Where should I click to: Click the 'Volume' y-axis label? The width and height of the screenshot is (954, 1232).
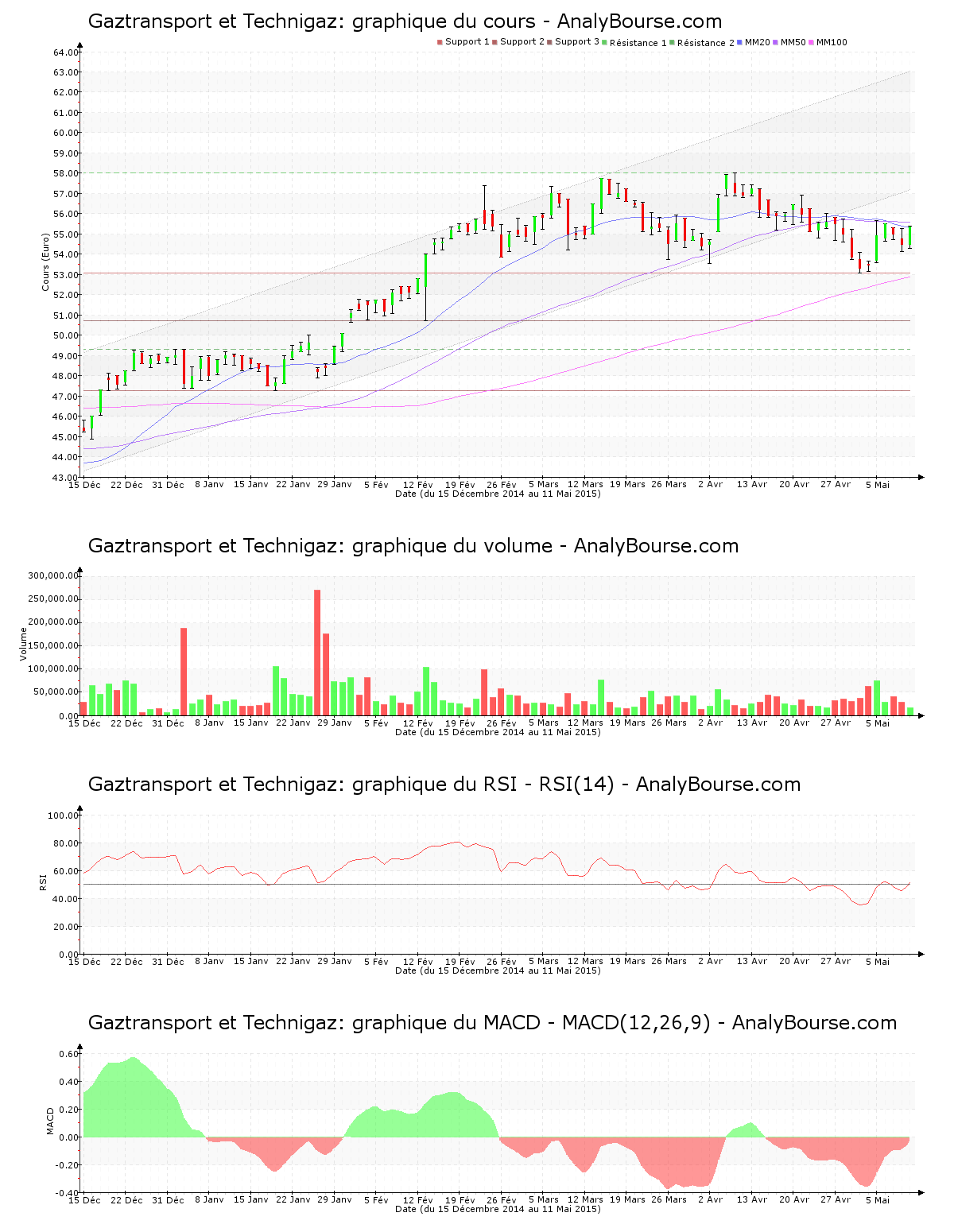coord(24,644)
